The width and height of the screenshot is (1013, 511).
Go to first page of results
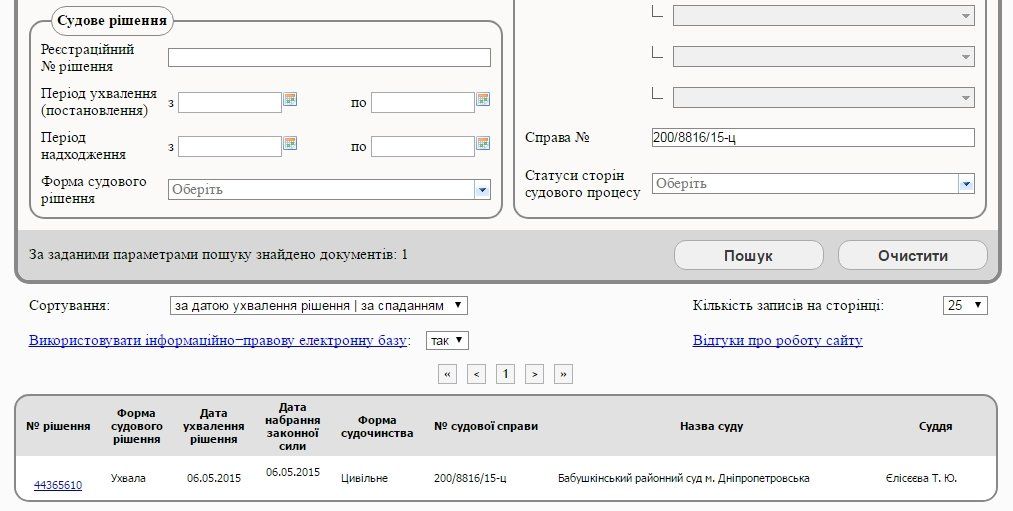click(x=447, y=374)
